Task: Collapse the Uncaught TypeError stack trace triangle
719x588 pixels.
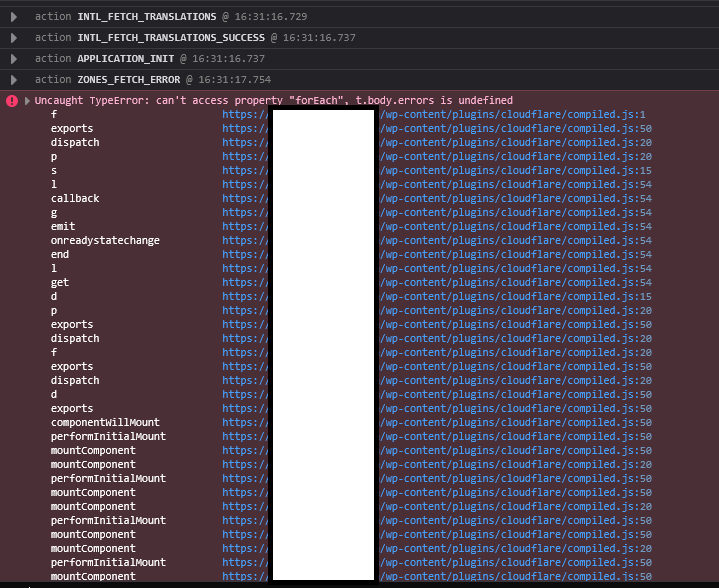Action: (27, 101)
